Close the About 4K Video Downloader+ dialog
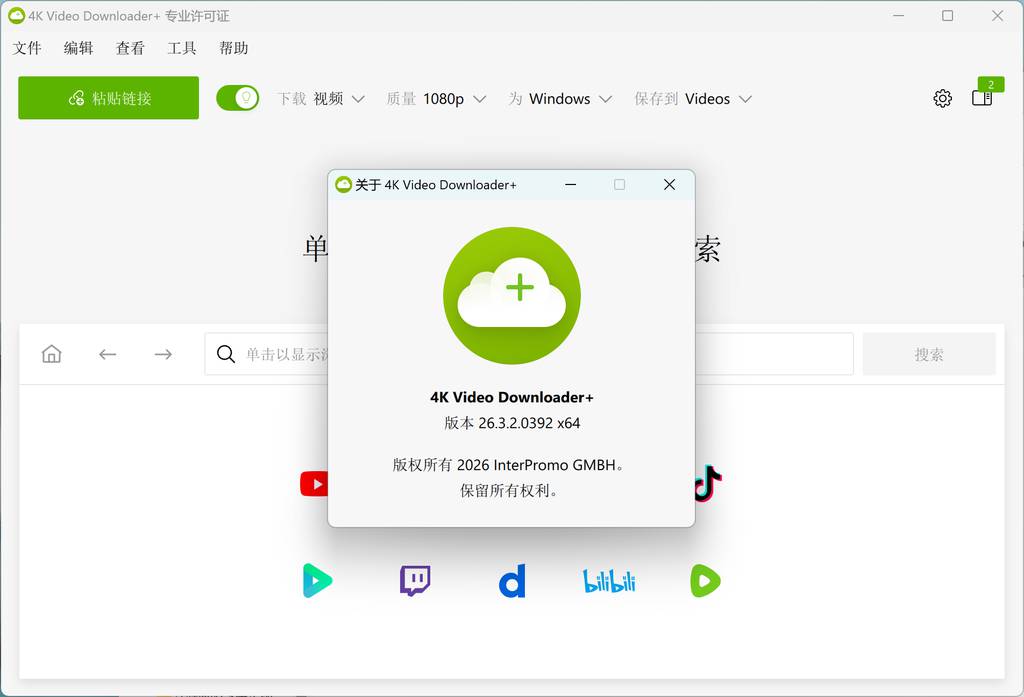 tap(669, 185)
